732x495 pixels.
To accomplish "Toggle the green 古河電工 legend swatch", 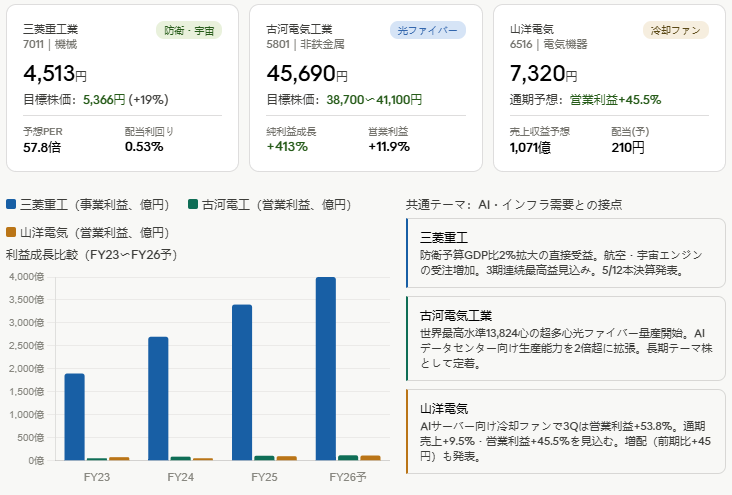I will pos(193,204).
